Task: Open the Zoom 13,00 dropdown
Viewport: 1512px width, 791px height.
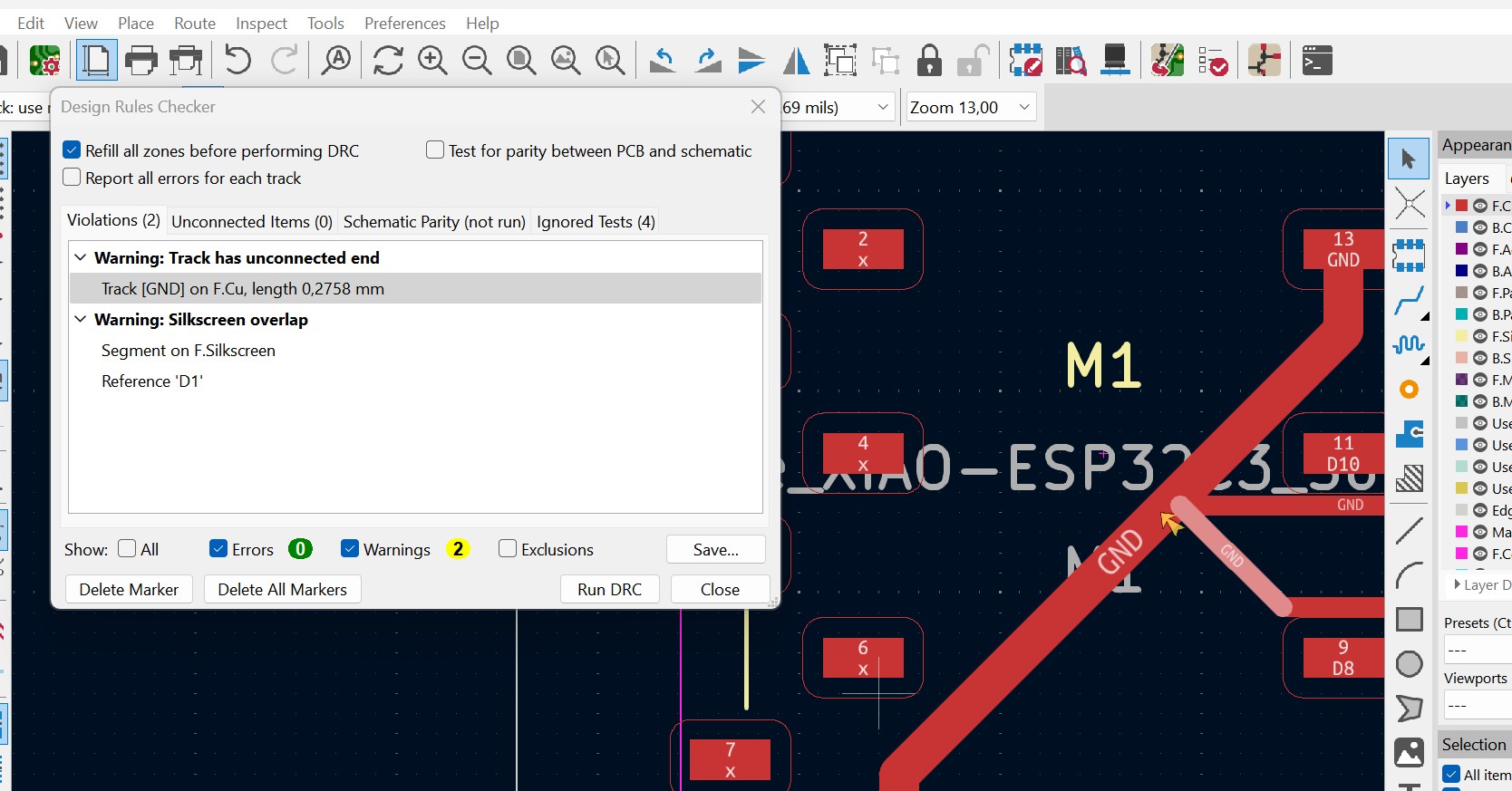Action: [970, 107]
